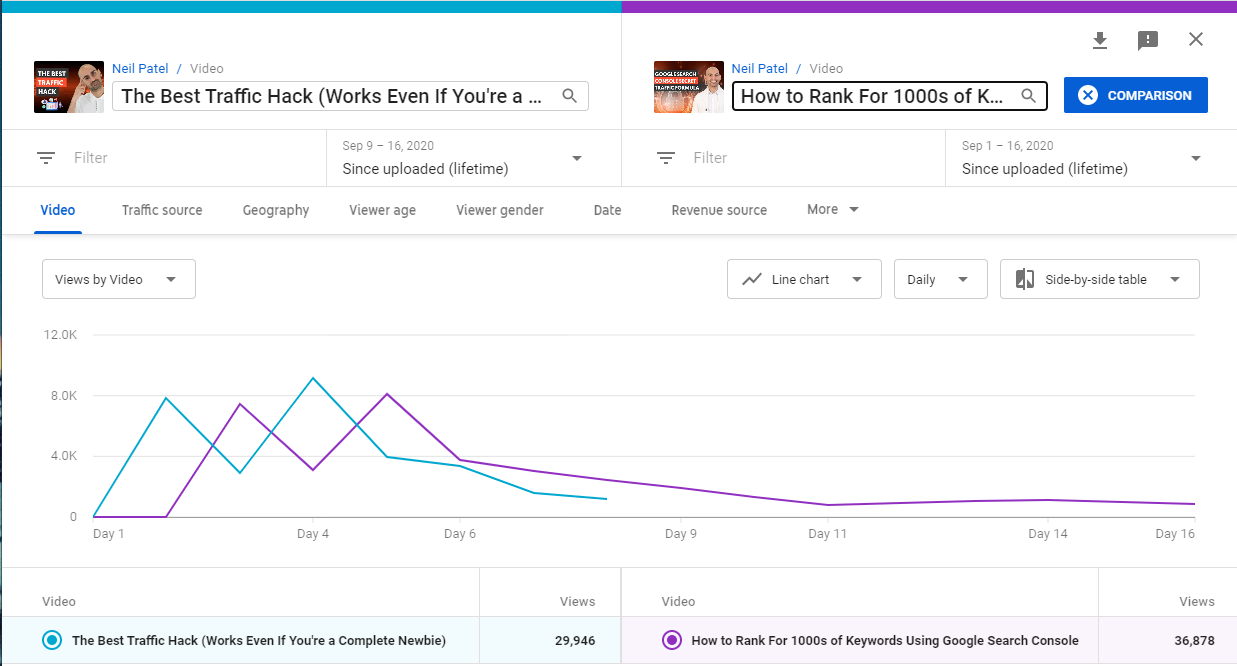This screenshot has height=666, width=1237.
Task: Toggle How to Rank For 1000s radio button
Action: pyautogui.click(x=672, y=640)
